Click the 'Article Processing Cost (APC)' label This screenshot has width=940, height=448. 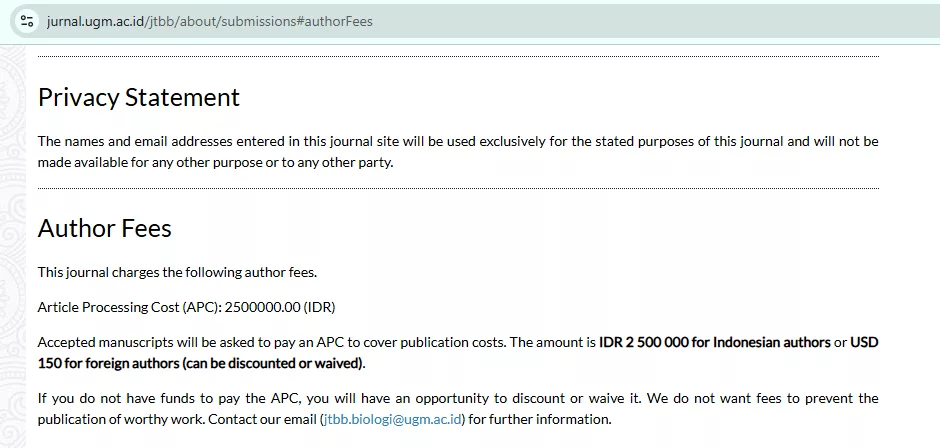[x=129, y=306]
